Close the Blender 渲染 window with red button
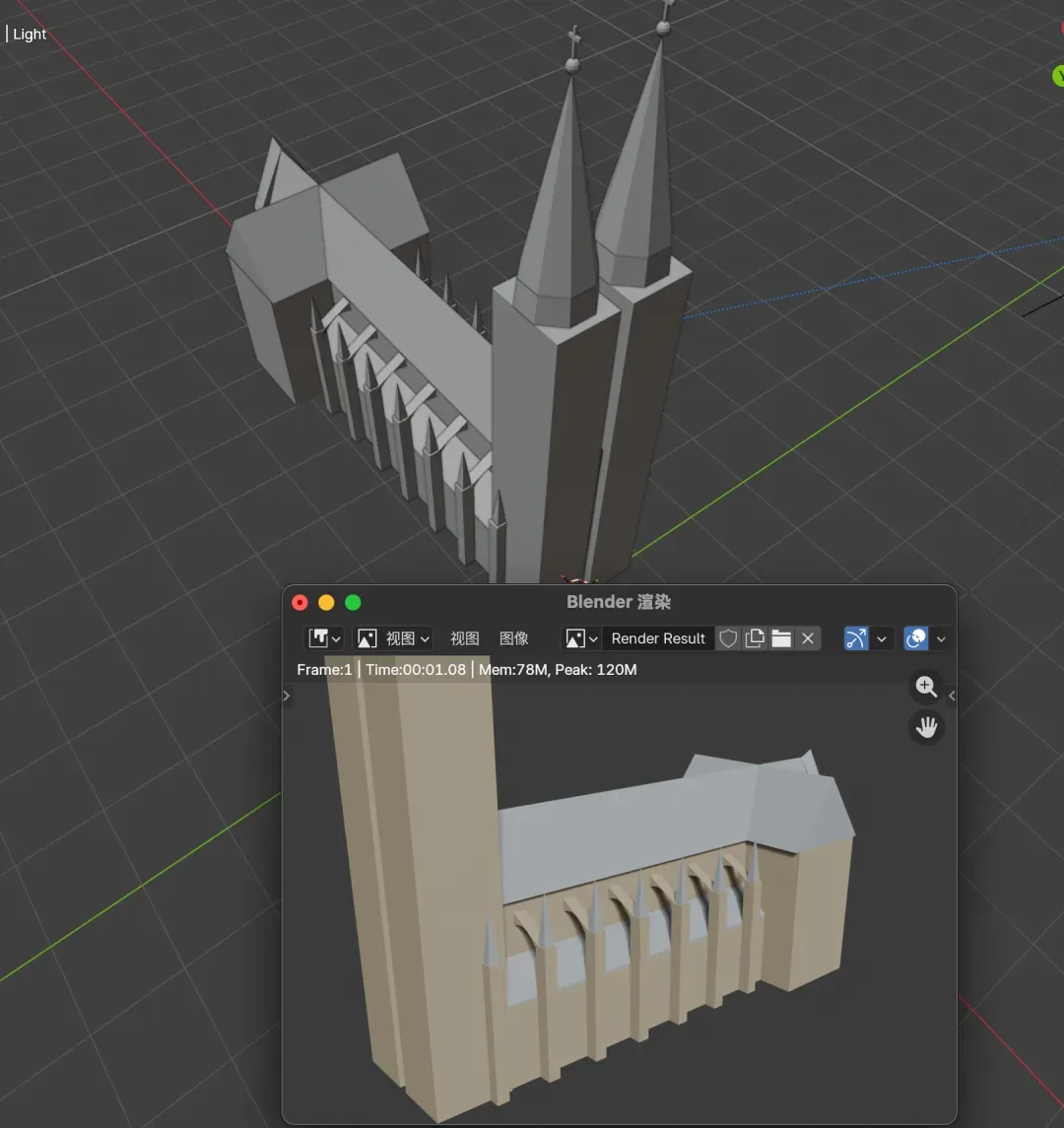 tap(300, 602)
